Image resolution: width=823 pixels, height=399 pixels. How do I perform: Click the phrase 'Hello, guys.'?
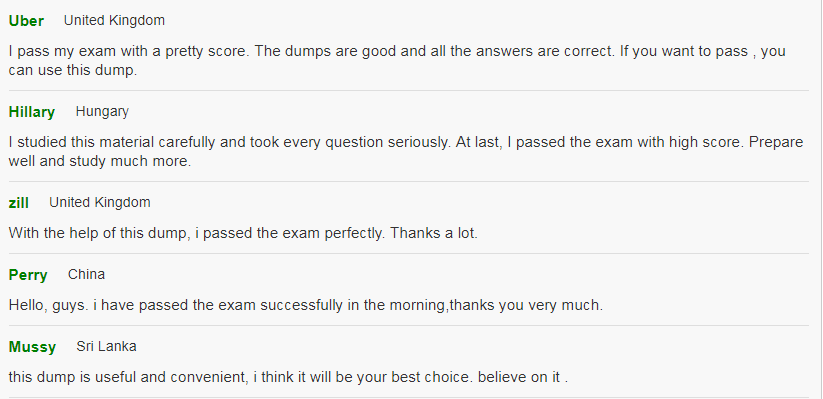click(x=49, y=305)
